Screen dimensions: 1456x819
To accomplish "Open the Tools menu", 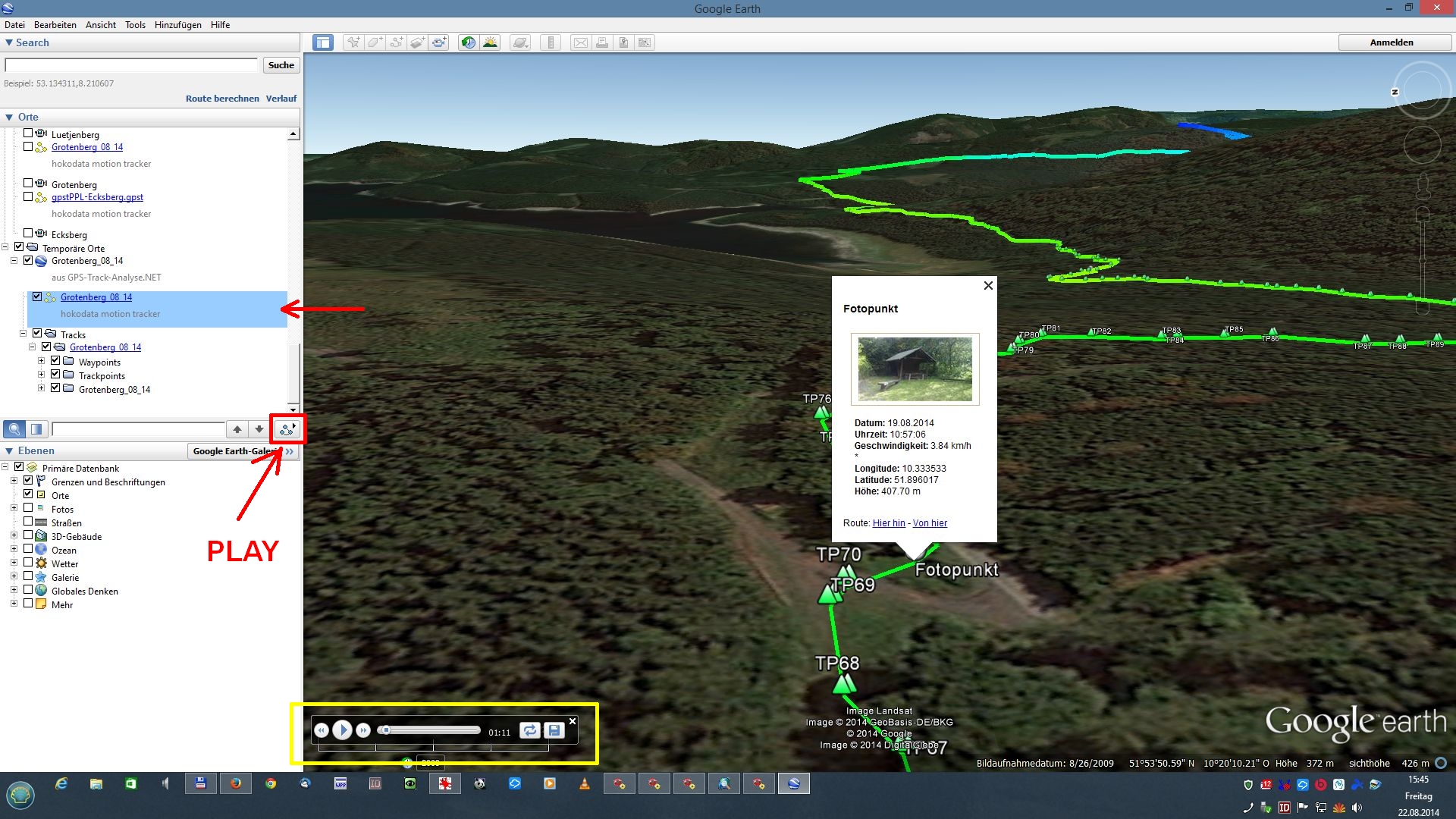I will click(x=135, y=25).
